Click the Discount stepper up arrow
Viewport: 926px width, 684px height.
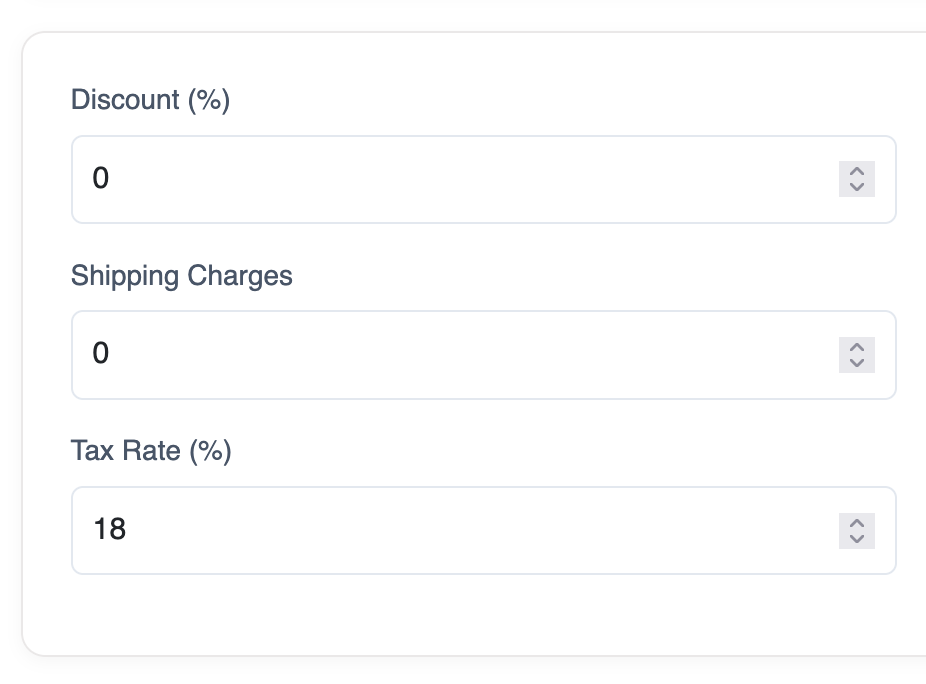click(x=856, y=171)
